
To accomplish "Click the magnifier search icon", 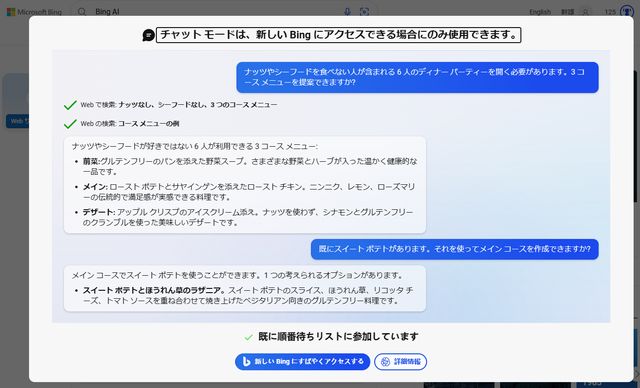I will (x=82, y=12).
